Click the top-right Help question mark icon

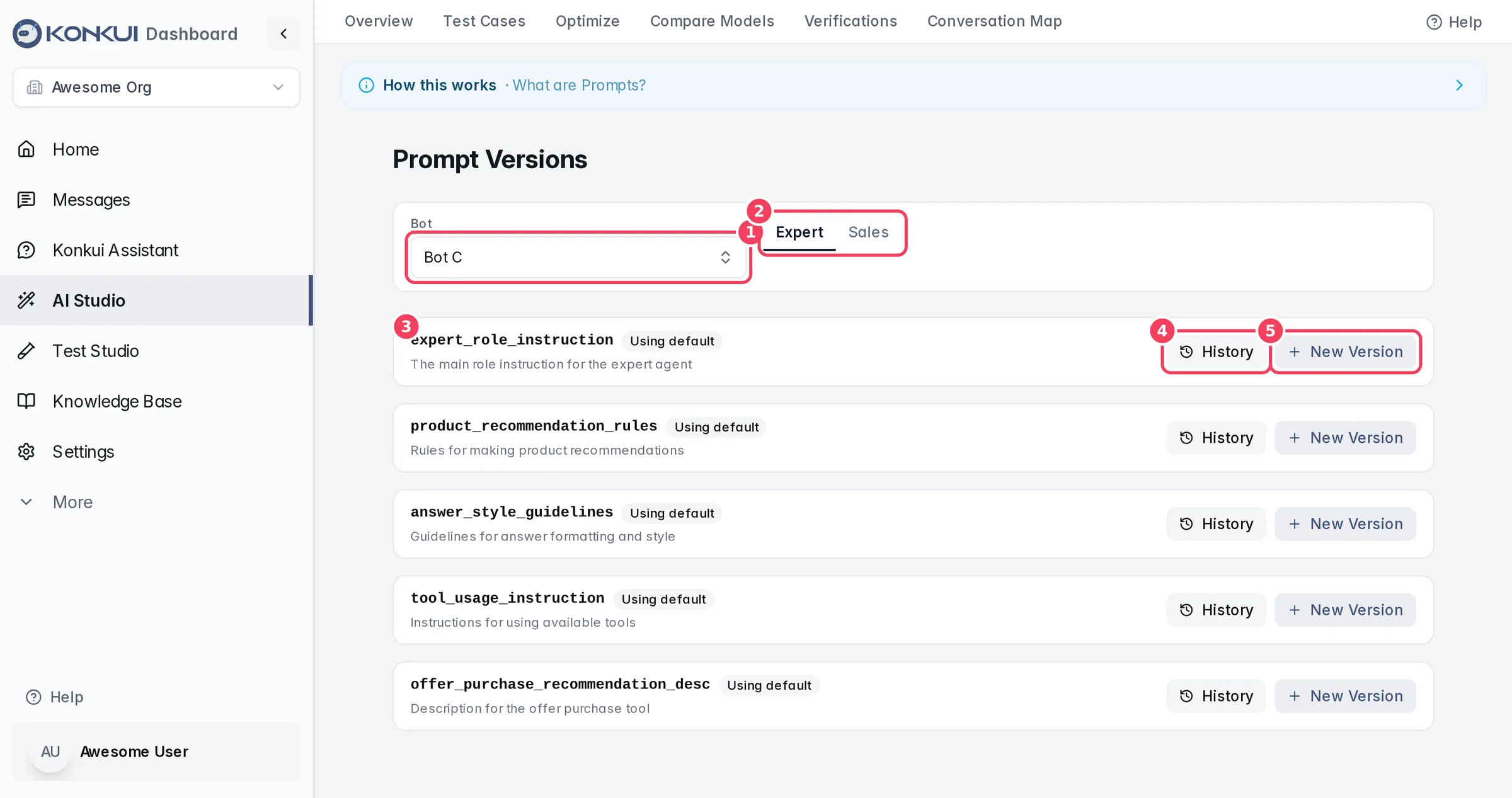point(1434,22)
